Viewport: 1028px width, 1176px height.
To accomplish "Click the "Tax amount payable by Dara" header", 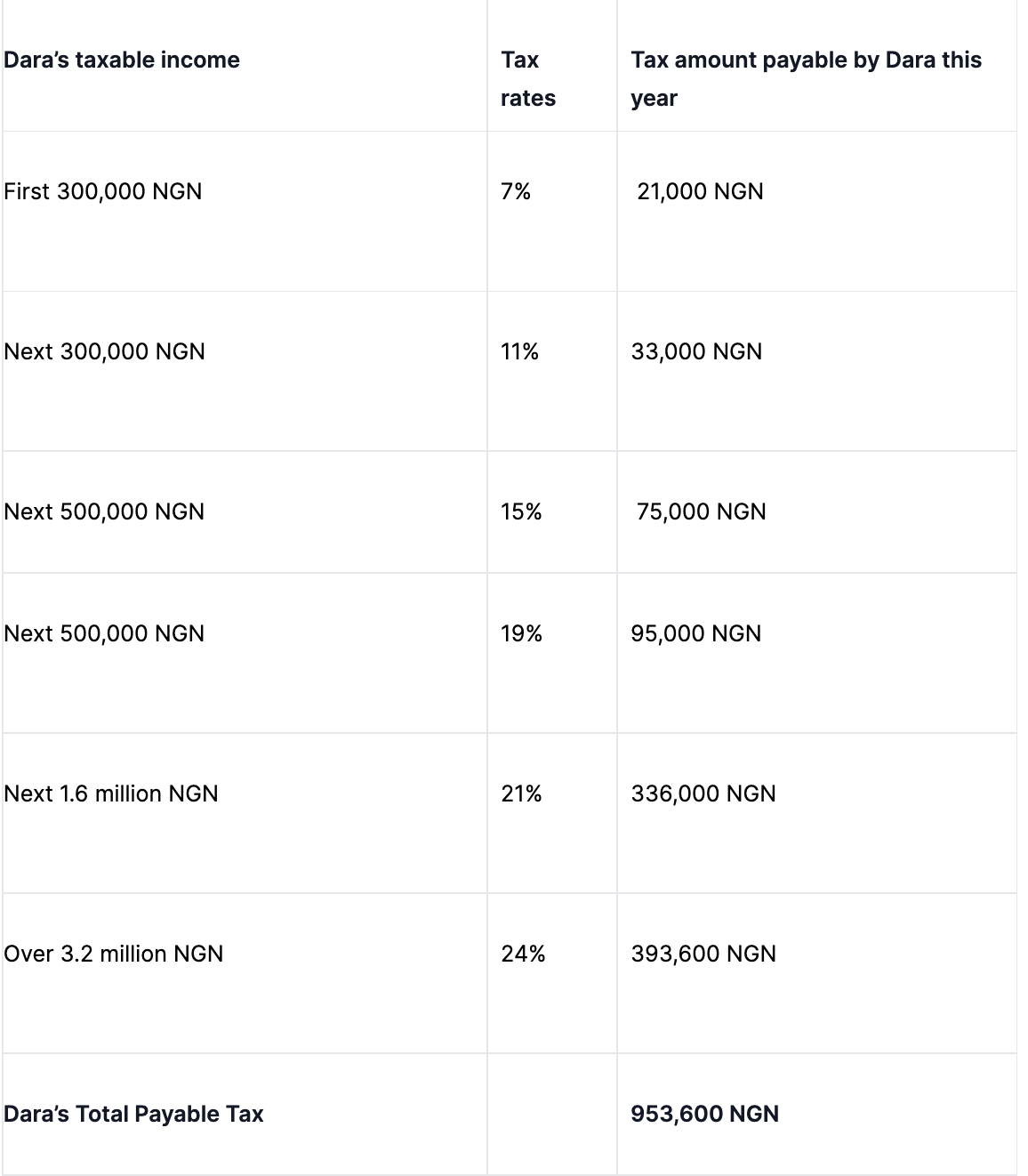I will [x=806, y=79].
